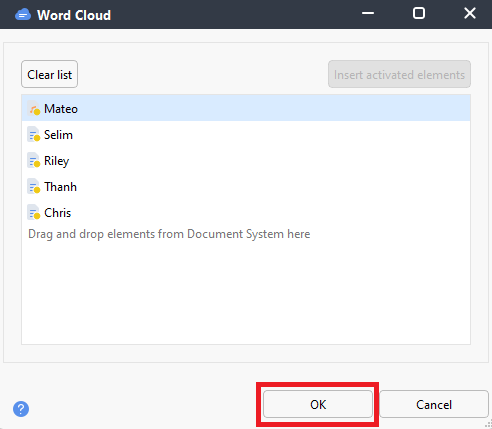Viewport: 492px width, 429px height.
Task: Click the Word Cloud app icon in title bar
Action: [x=23, y=15]
